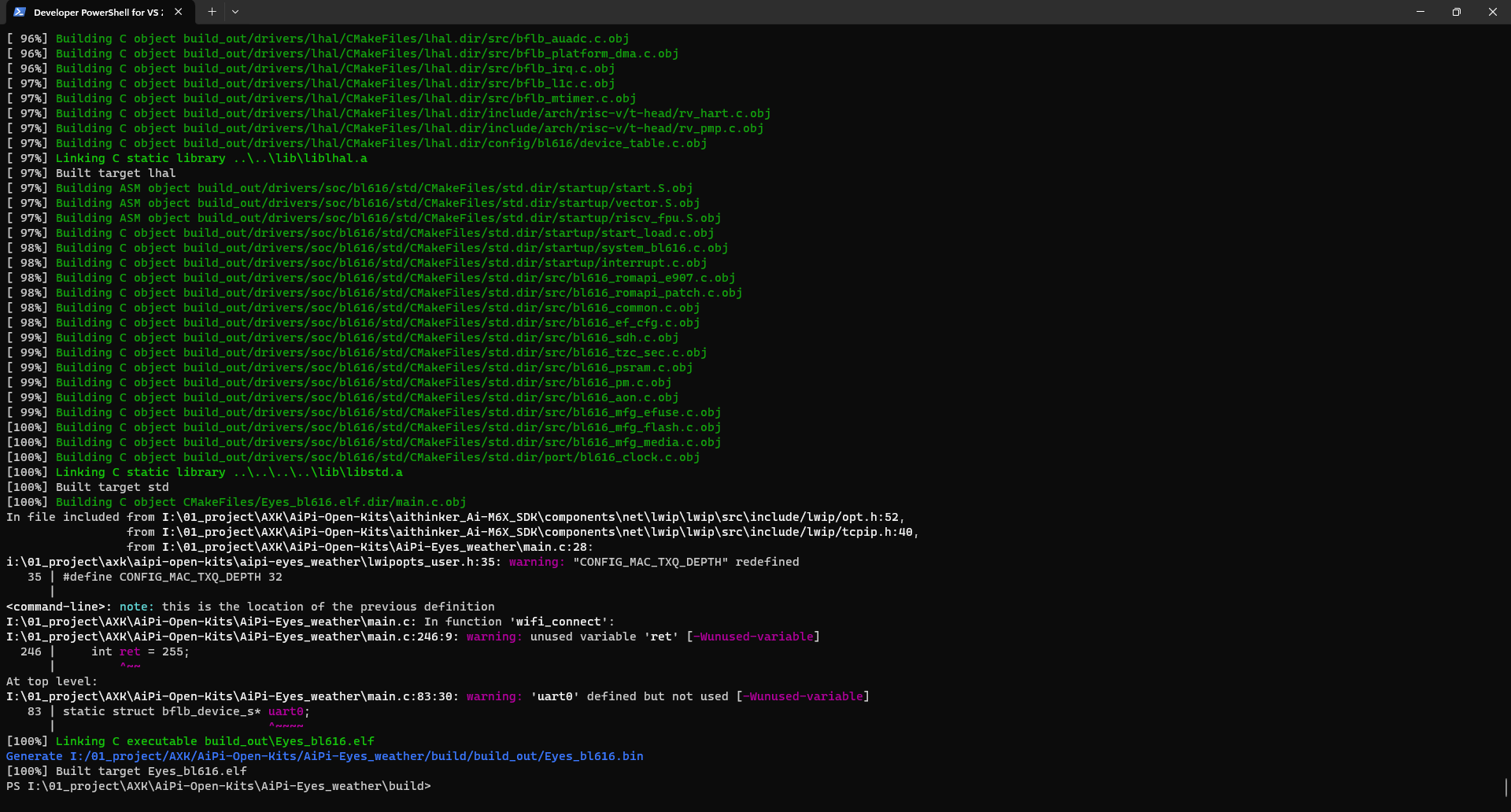Viewport: 1511px width, 812px height.
Task: Click the startup/start.S.obj ASM line
Action: point(349,188)
